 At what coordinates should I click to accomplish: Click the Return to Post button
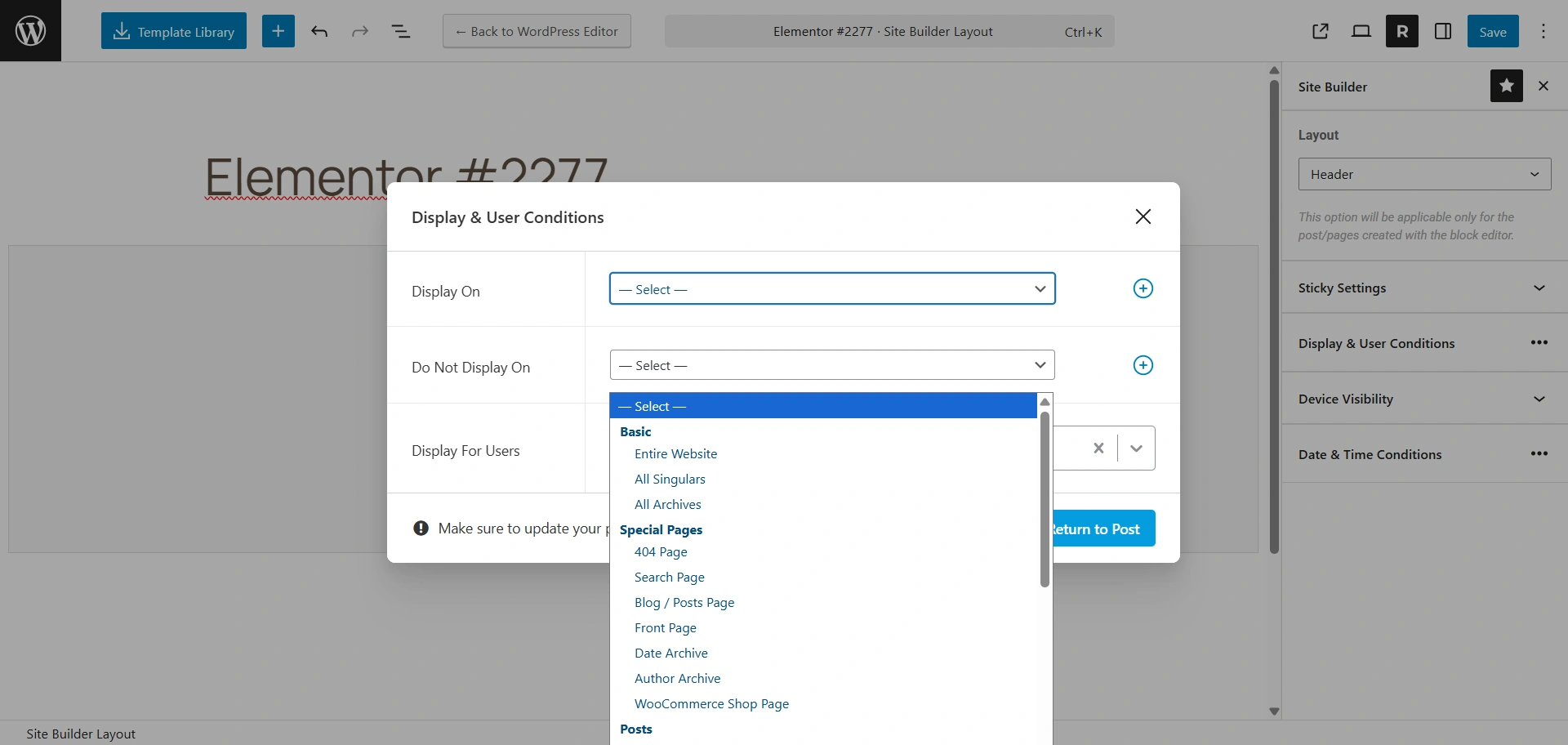coord(1102,529)
